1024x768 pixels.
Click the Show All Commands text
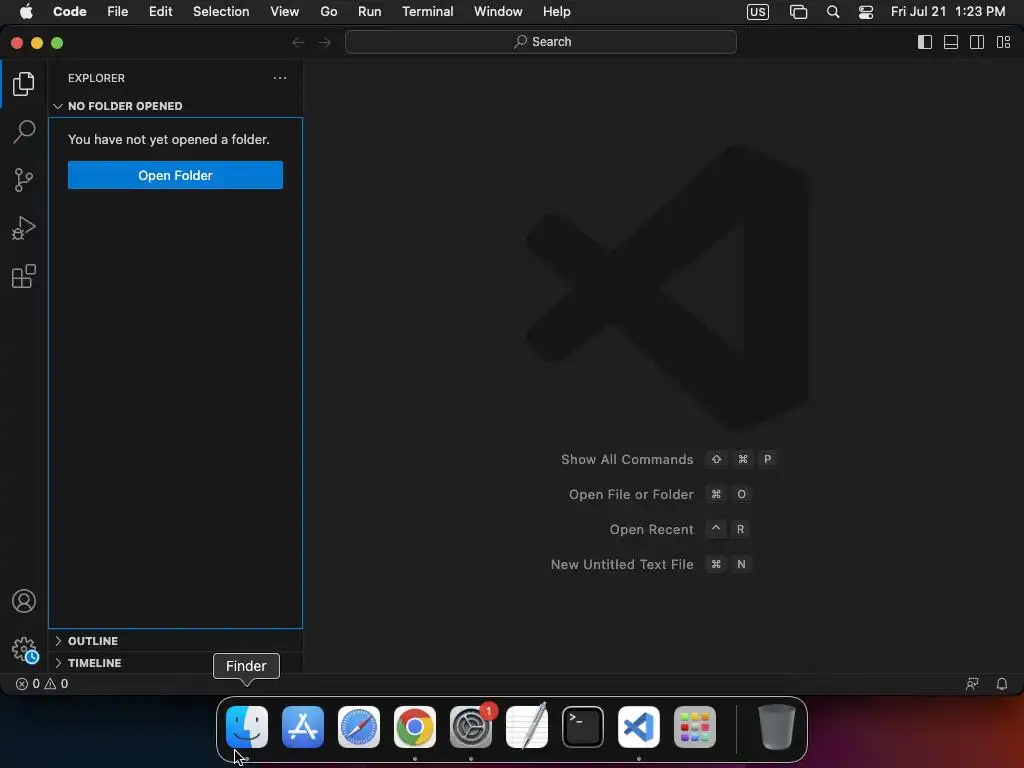627,459
